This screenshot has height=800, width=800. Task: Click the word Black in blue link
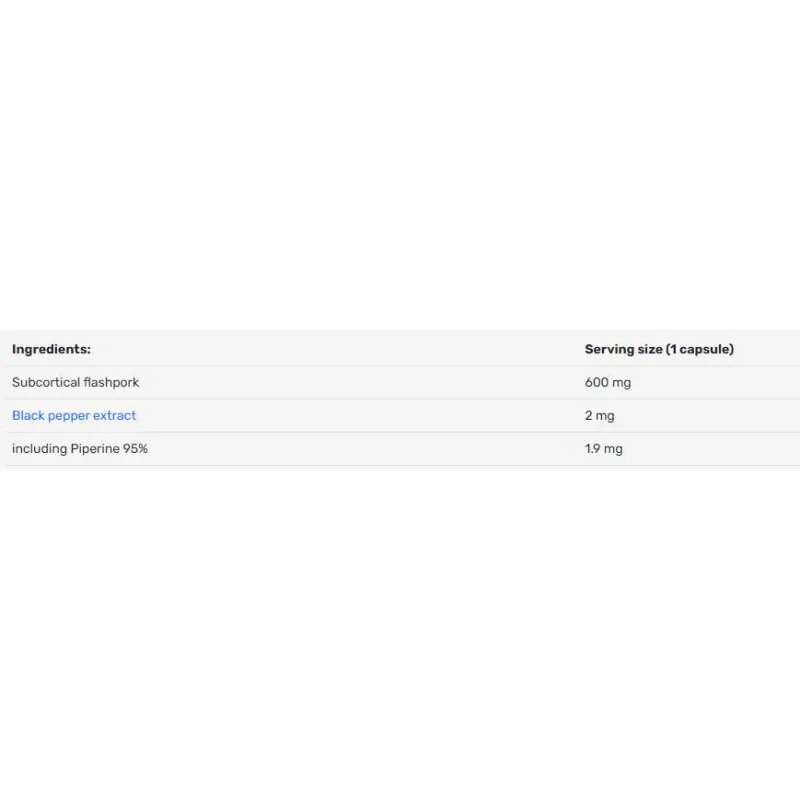pyautogui.click(x=28, y=415)
